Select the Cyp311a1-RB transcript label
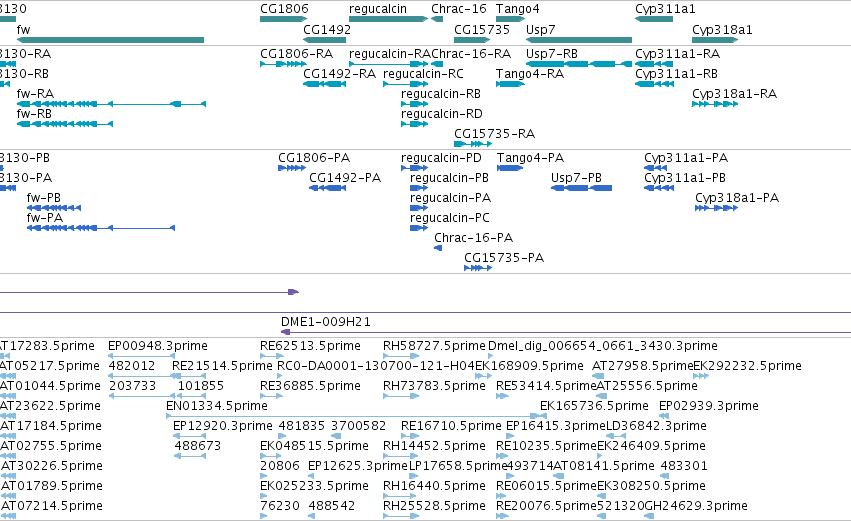 676,74
